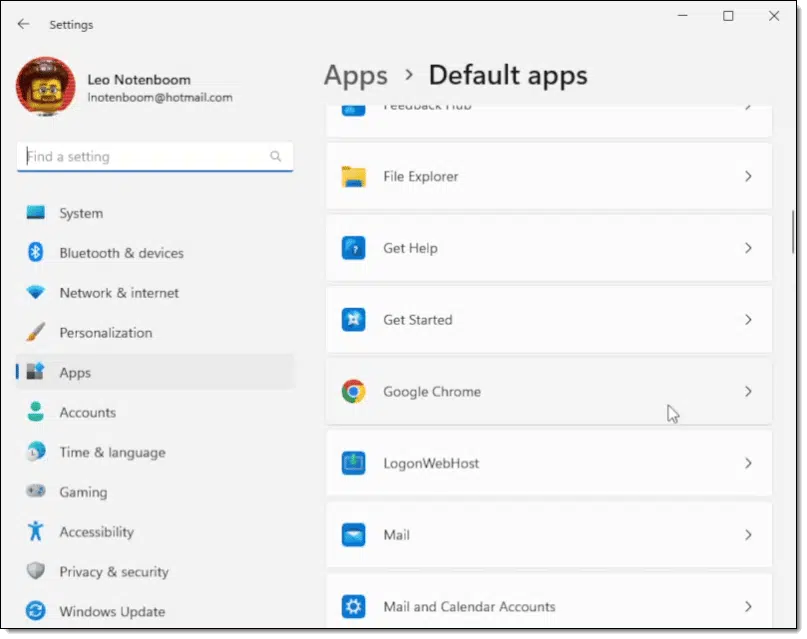This screenshot has height=639, width=807.
Task: Click the Apps breadcrumb link
Action: pyautogui.click(x=356, y=76)
